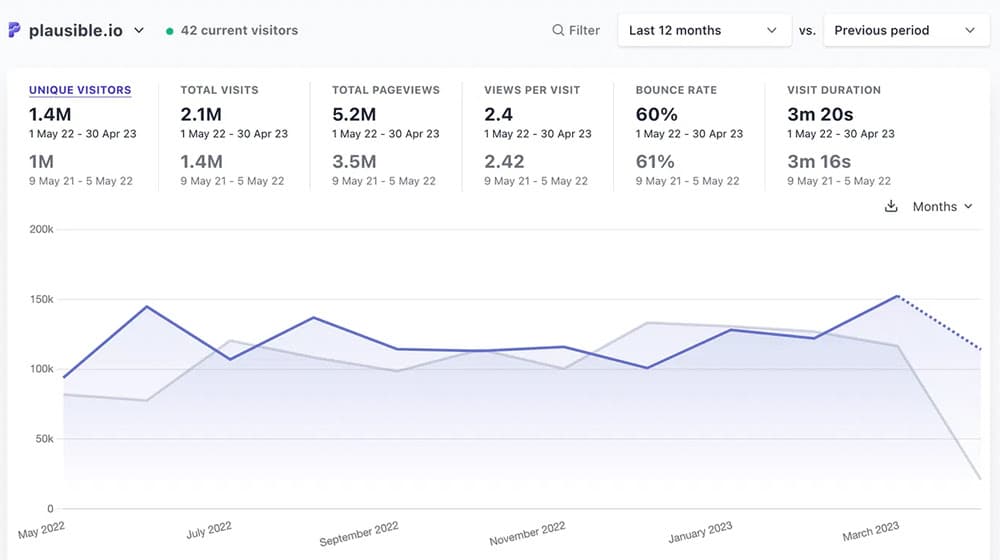Select the Bounce Rate metric tab
The image size is (1000, 560).
(x=676, y=90)
